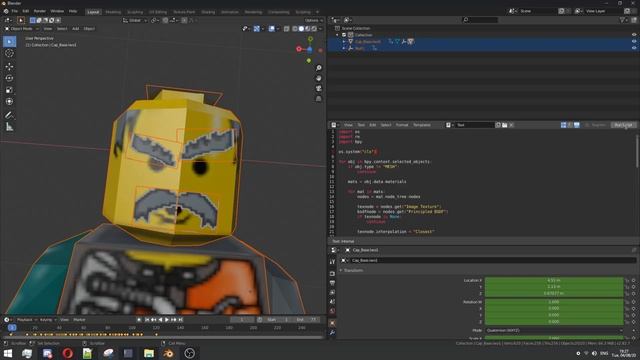Open Modifiers wrench properties tab
The image size is (640, 360).
coord(332,333)
